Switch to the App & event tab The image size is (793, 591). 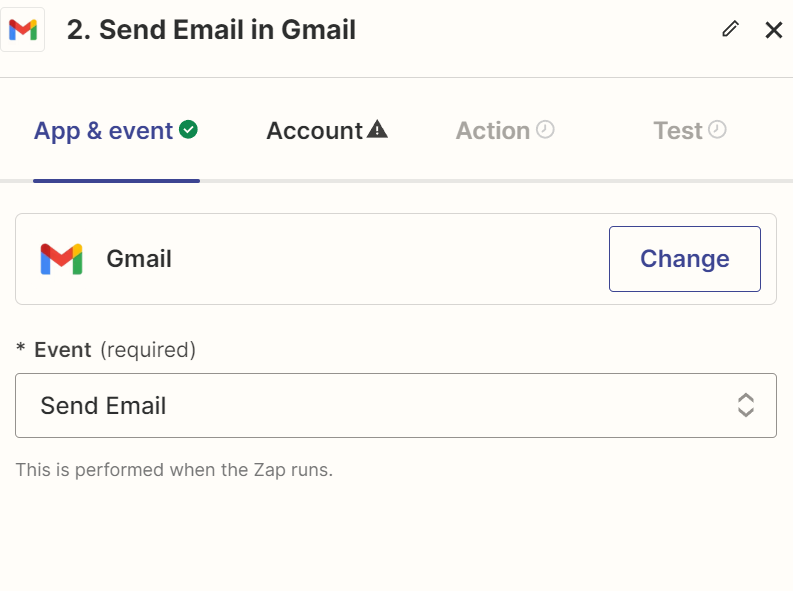103,131
